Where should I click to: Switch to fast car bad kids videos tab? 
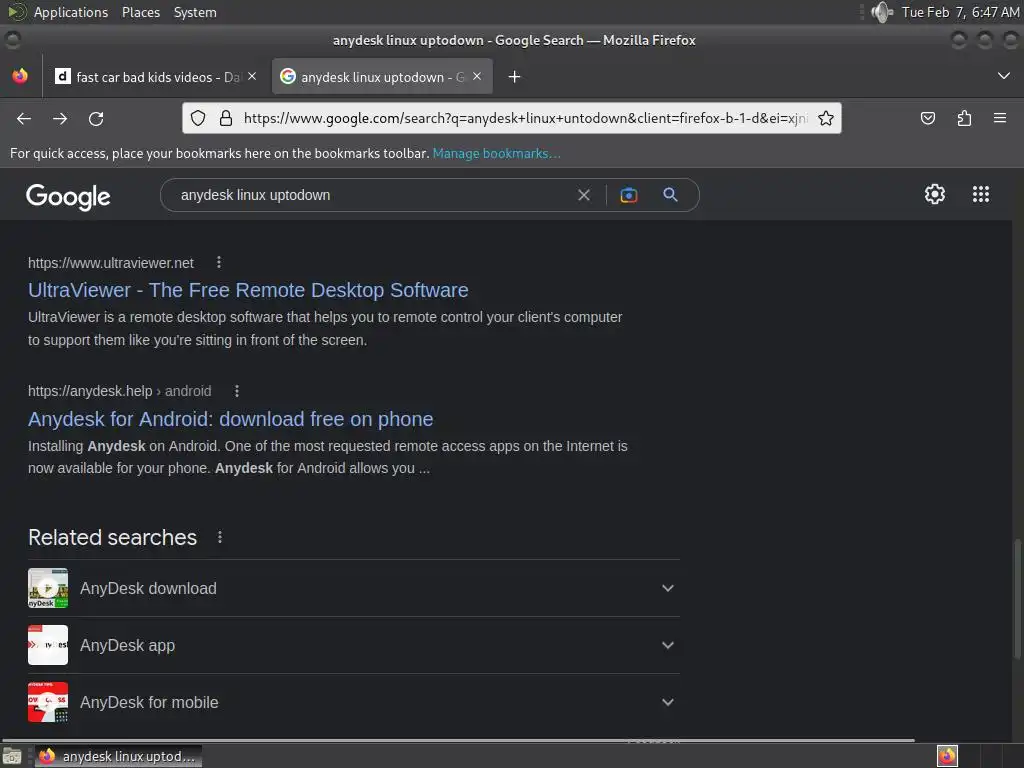pos(156,77)
